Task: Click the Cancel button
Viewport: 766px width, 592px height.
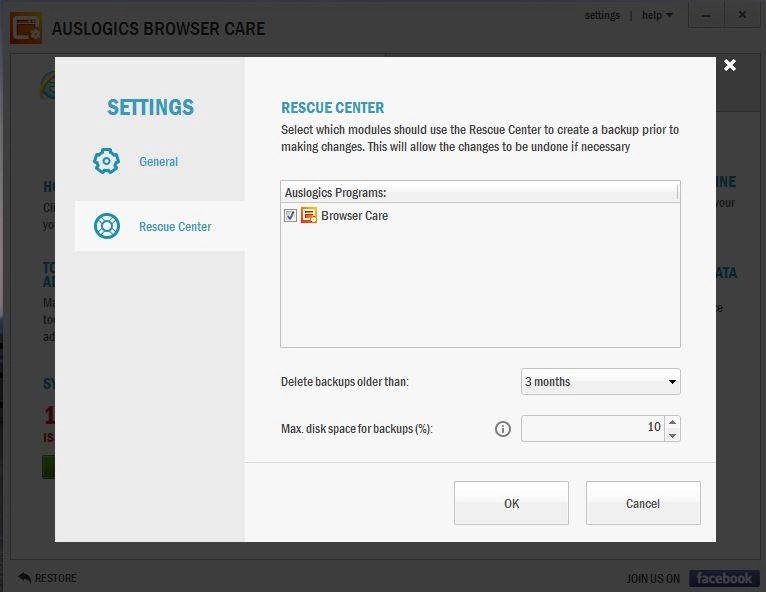Action: pyautogui.click(x=643, y=503)
